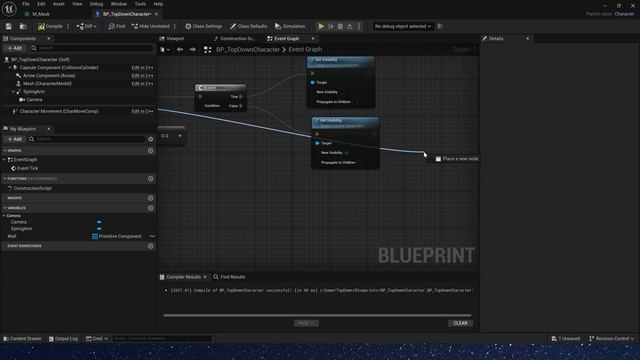Navigate forward in graph history
This screenshot has height=360, width=640.
coord(193,49)
